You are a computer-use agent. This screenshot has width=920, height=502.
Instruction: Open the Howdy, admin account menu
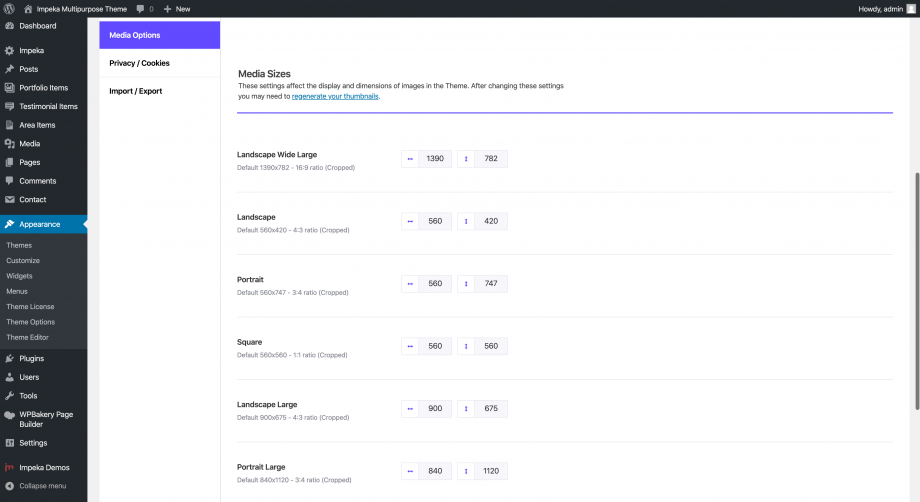tap(886, 8)
